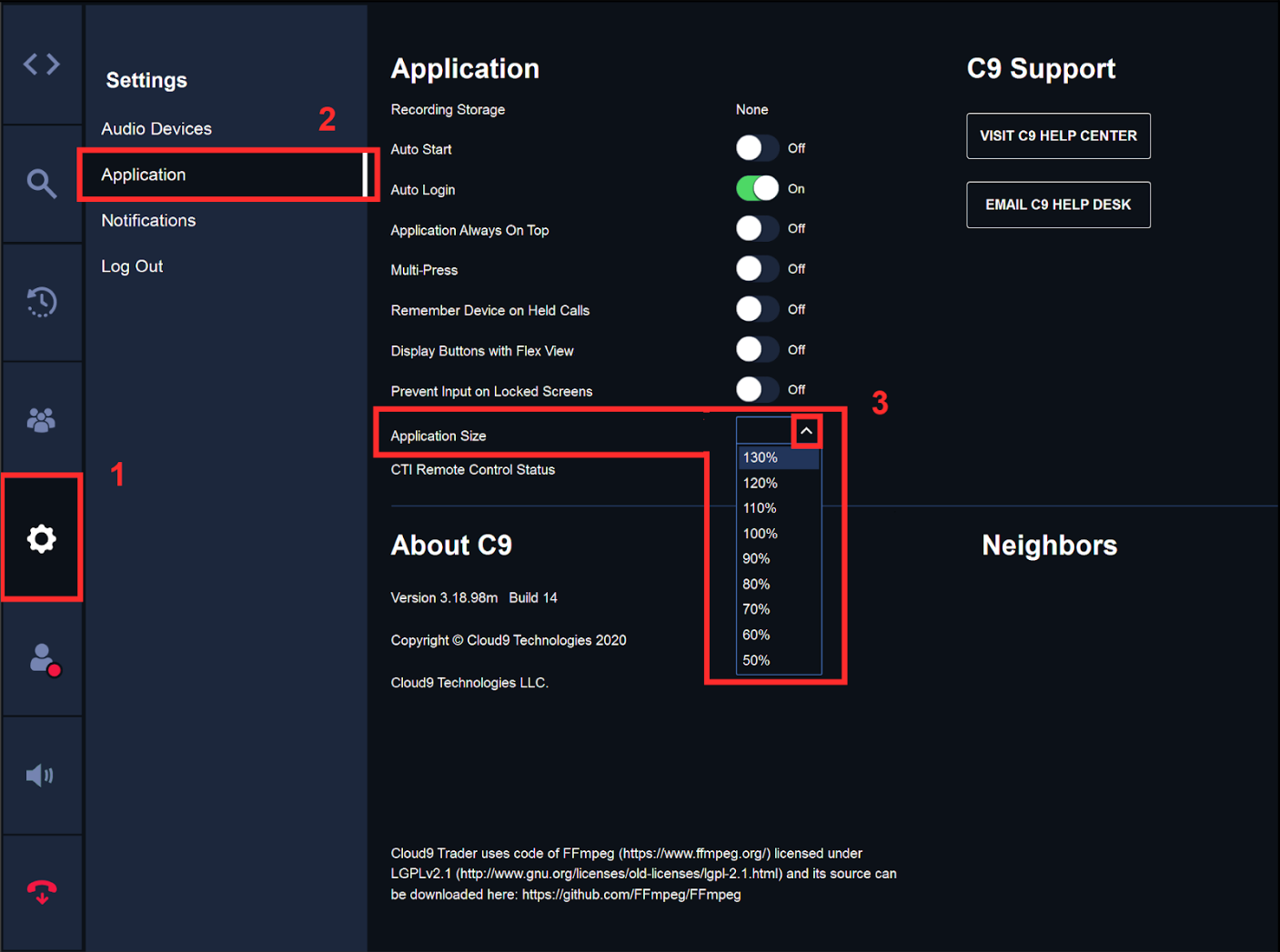
Task: Click VISIT C9 HELP CENTER button
Action: (1058, 135)
